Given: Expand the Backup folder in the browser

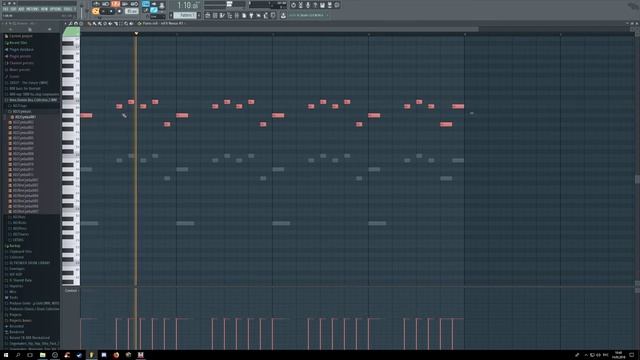Looking at the screenshot, I should point(14,246).
